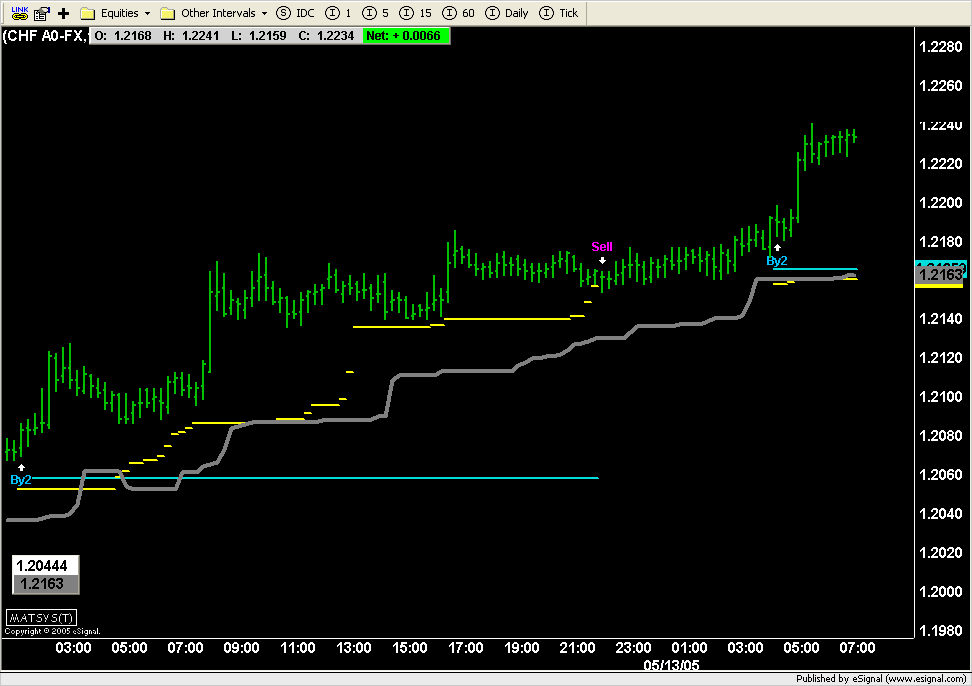Click the By2 signal label near 04:00
Image resolution: width=972 pixels, height=686 pixels.
777,261
